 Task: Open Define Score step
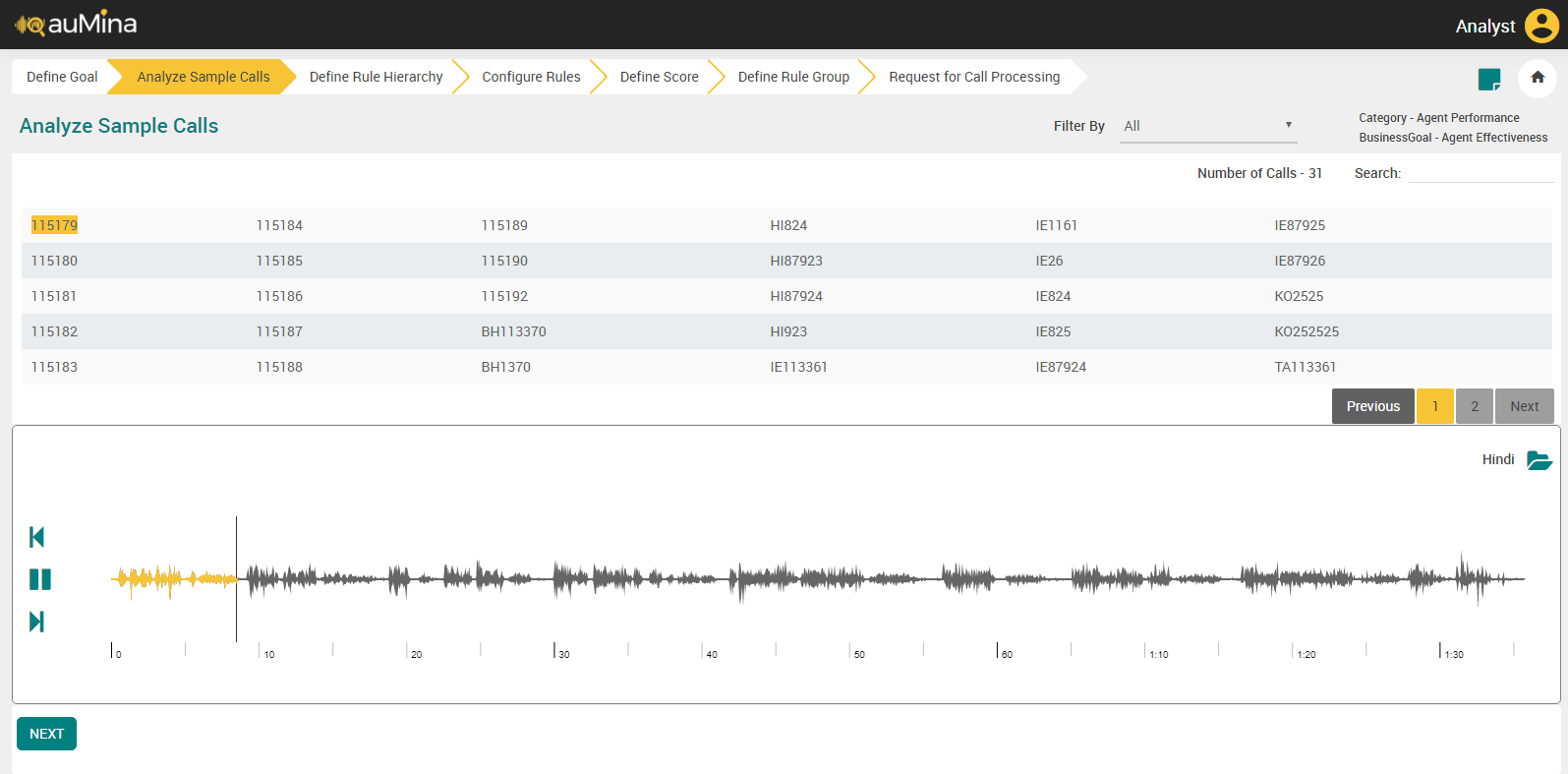click(x=660, y=77)
